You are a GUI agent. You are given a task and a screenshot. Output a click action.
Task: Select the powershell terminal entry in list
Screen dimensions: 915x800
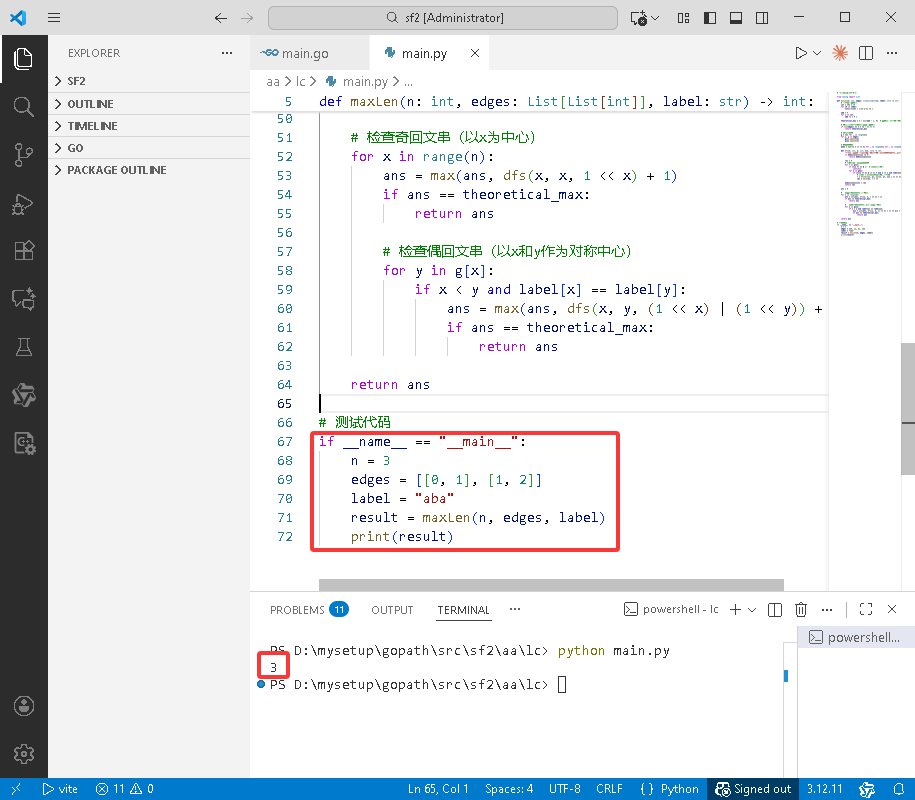856,637
